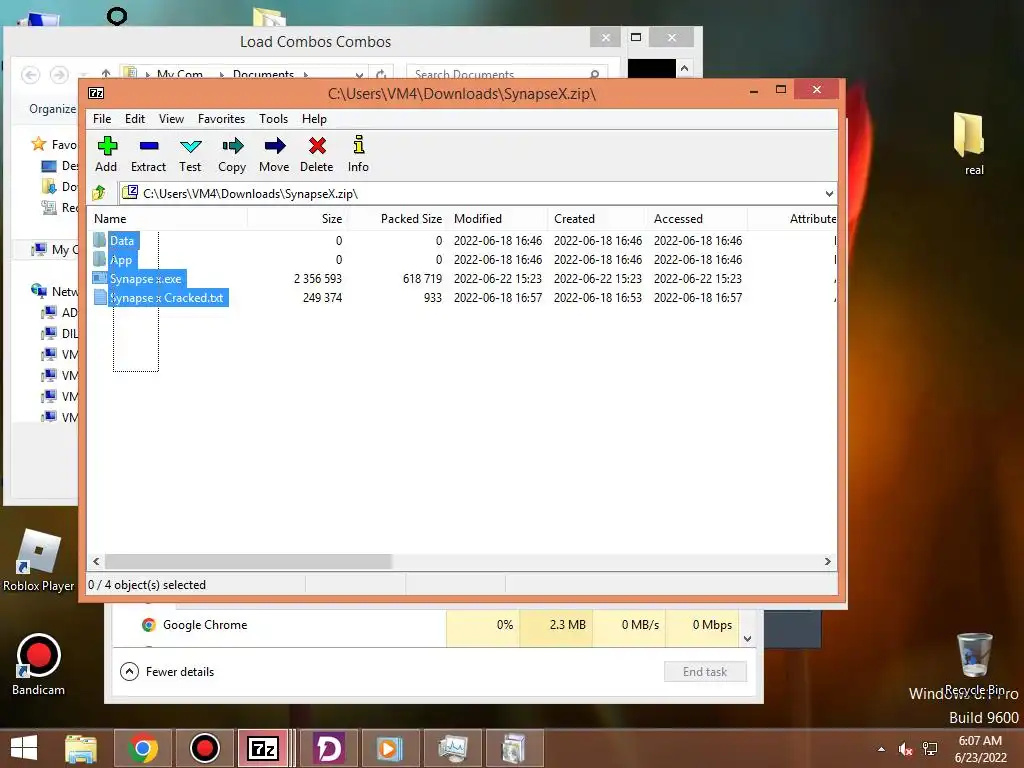Click the taskbar clock 6:07 AM
The height and width of the screenshot is (768, 1024).
coord(980,741)
